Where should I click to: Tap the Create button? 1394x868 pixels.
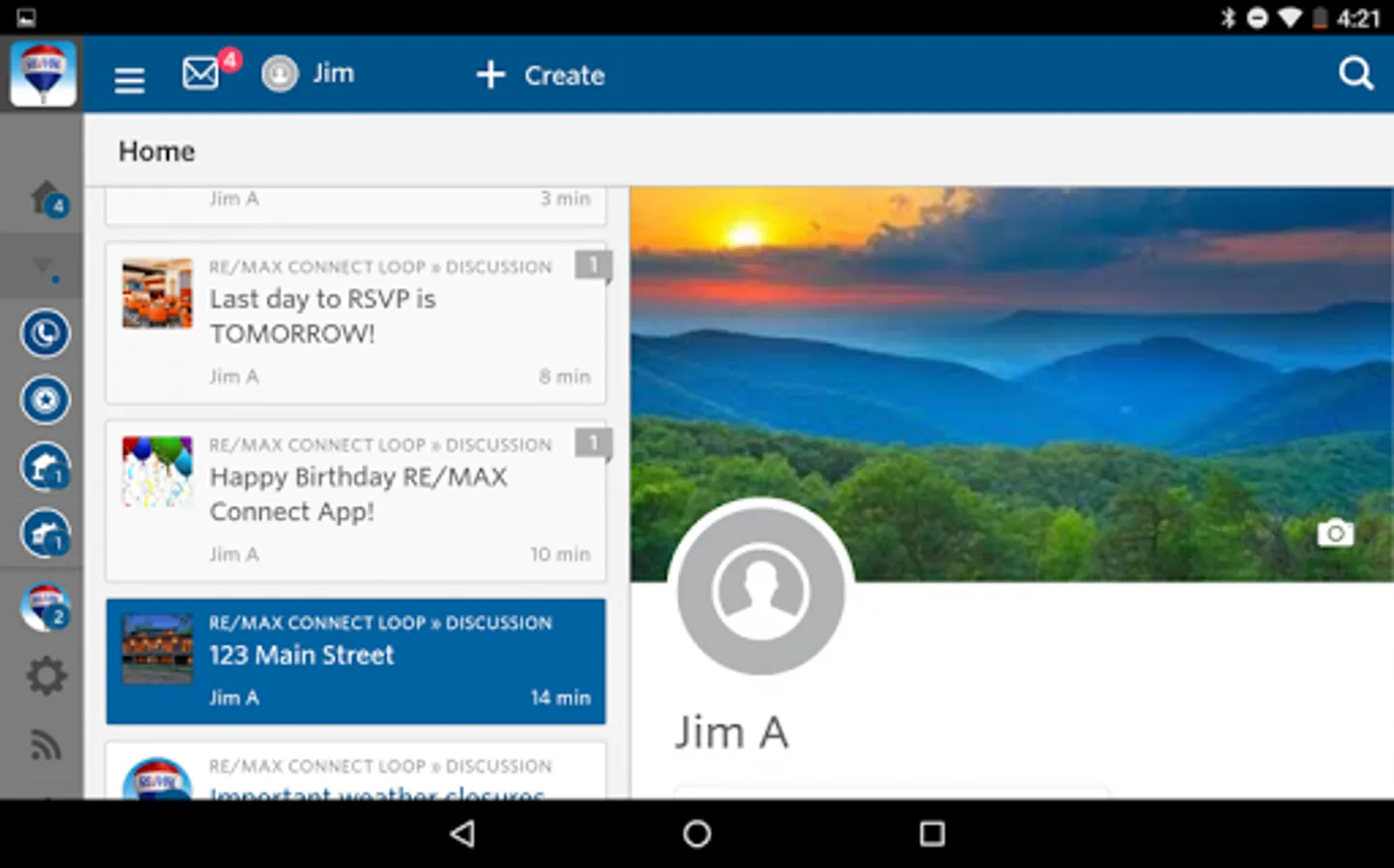tap(540, 75)
